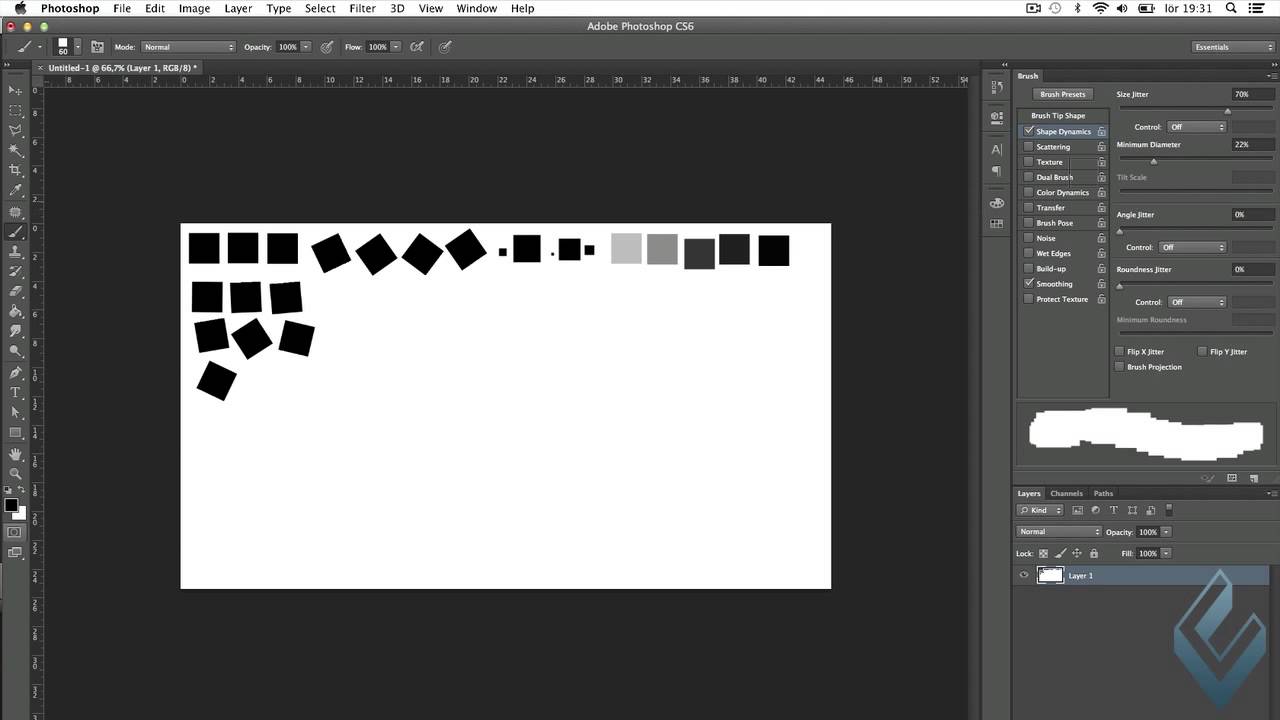Hide Layer 1 with the eye icon
Screen dimensions: 1280x720
[1023, 575]
